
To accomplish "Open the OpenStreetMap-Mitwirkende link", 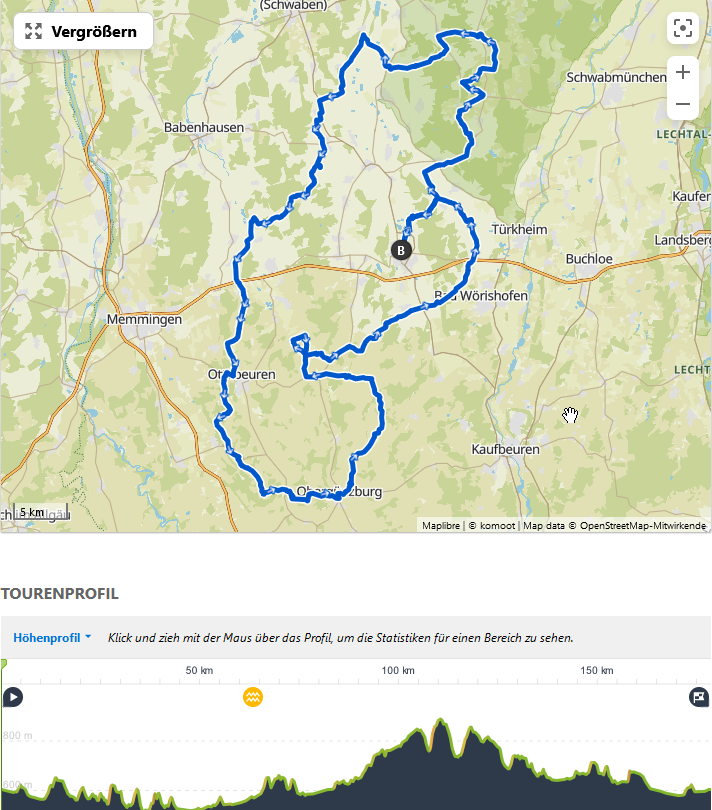I will [642, 525].
